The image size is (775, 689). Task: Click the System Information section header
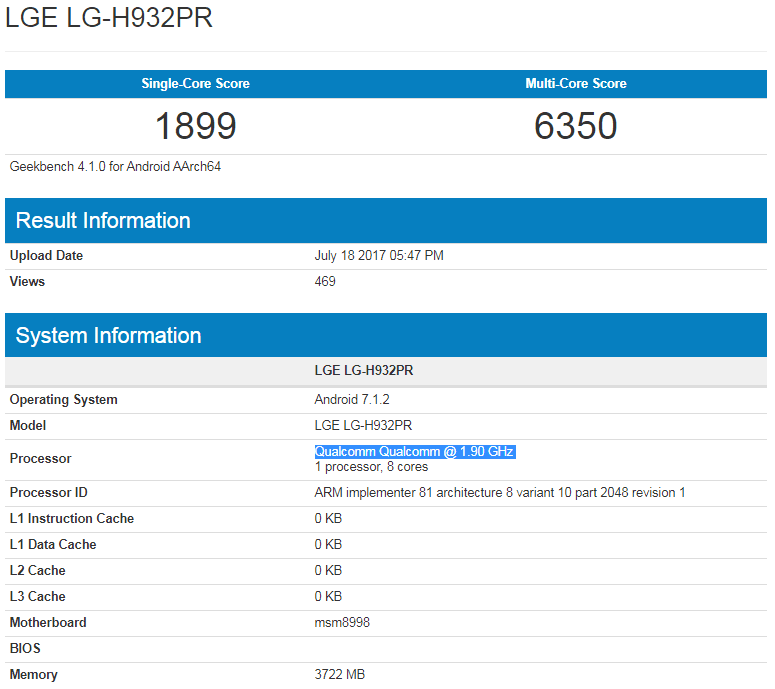(x=108, y=336)
